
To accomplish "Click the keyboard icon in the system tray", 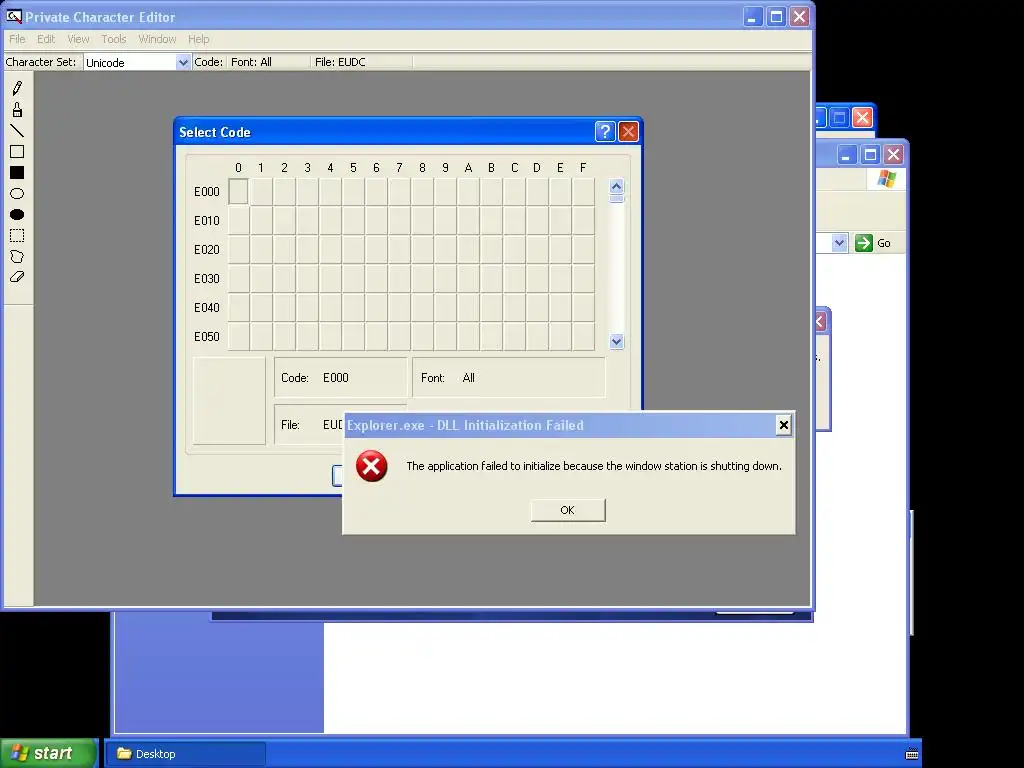I will (x=912, y=754).
